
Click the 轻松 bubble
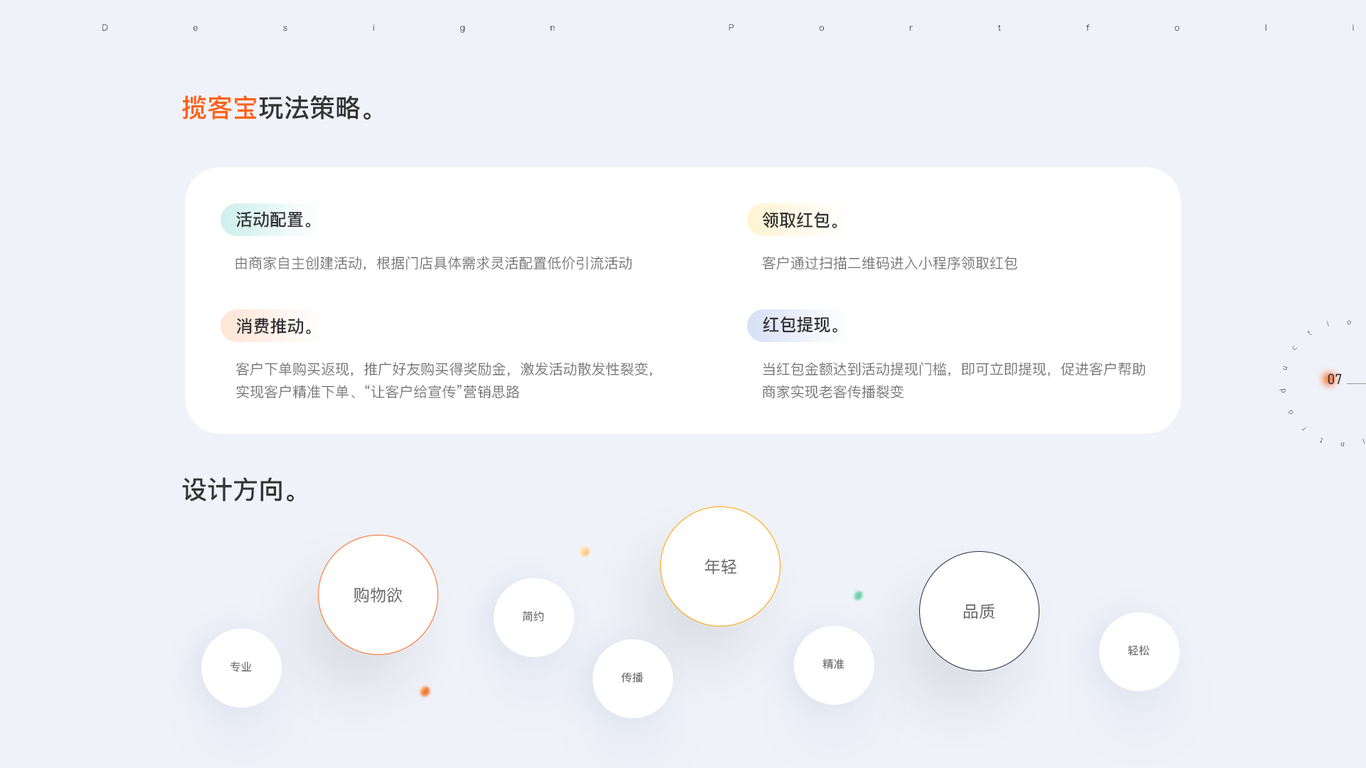[x=1139, y=651]
